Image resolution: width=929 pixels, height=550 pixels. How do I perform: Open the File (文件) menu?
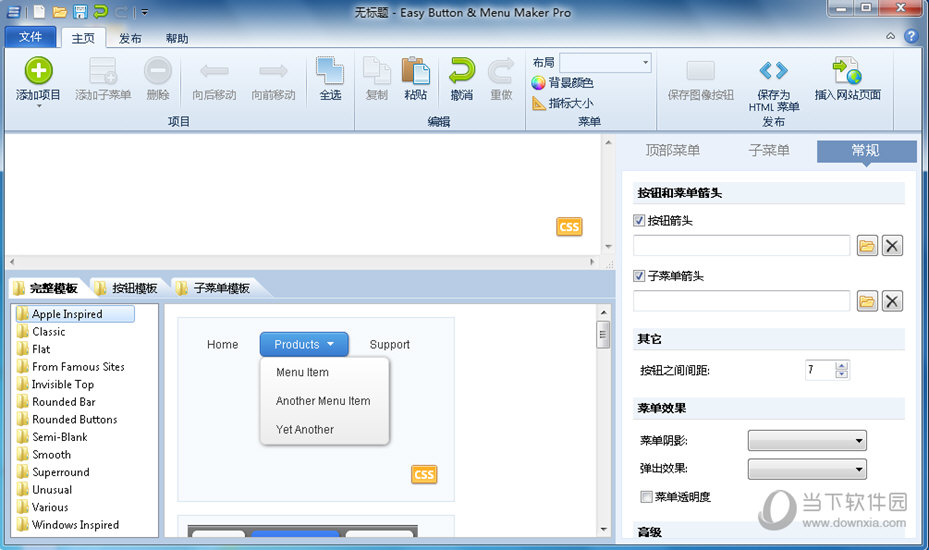pyautogui.click(x=30, y=37)
